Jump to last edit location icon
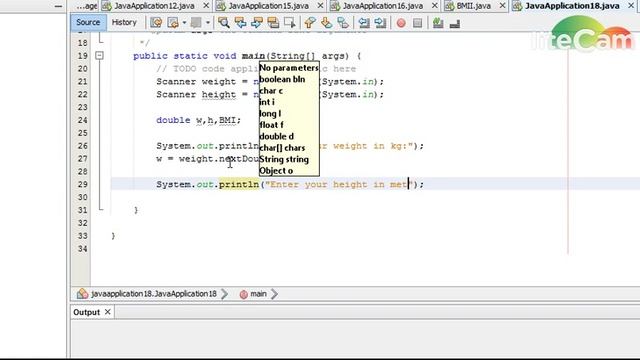Screen dimensions: 640x360 tap(156, 23)
